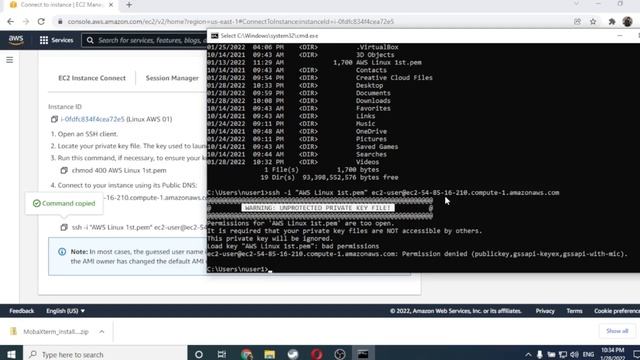Click the browser address bar URL
Image resolution: width=640 pixels, height=360 pixels.
pos(231,22)
